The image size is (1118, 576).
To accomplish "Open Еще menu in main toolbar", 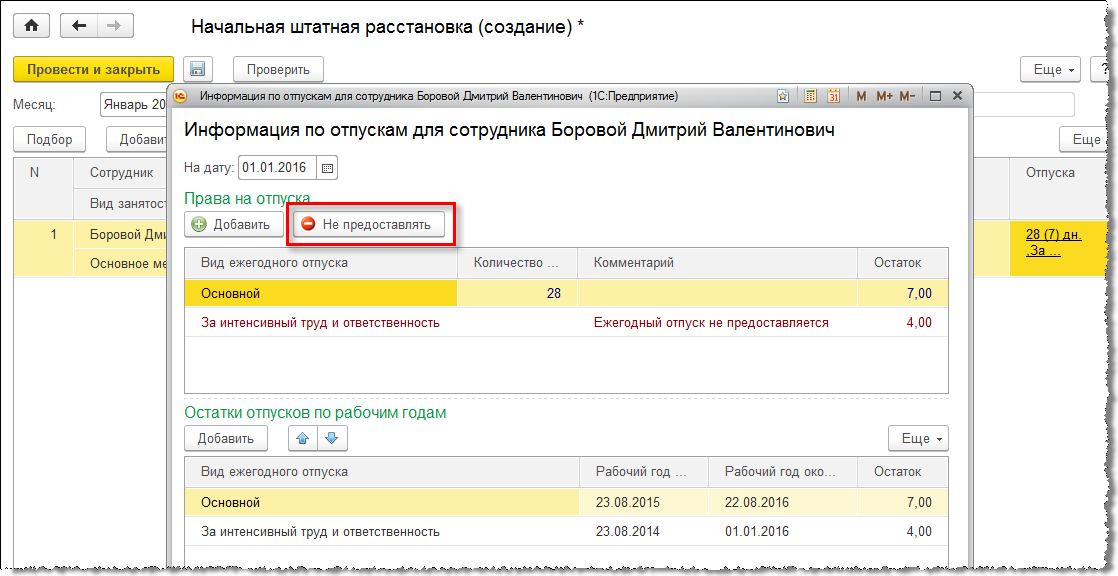I will pos(1050,69).
